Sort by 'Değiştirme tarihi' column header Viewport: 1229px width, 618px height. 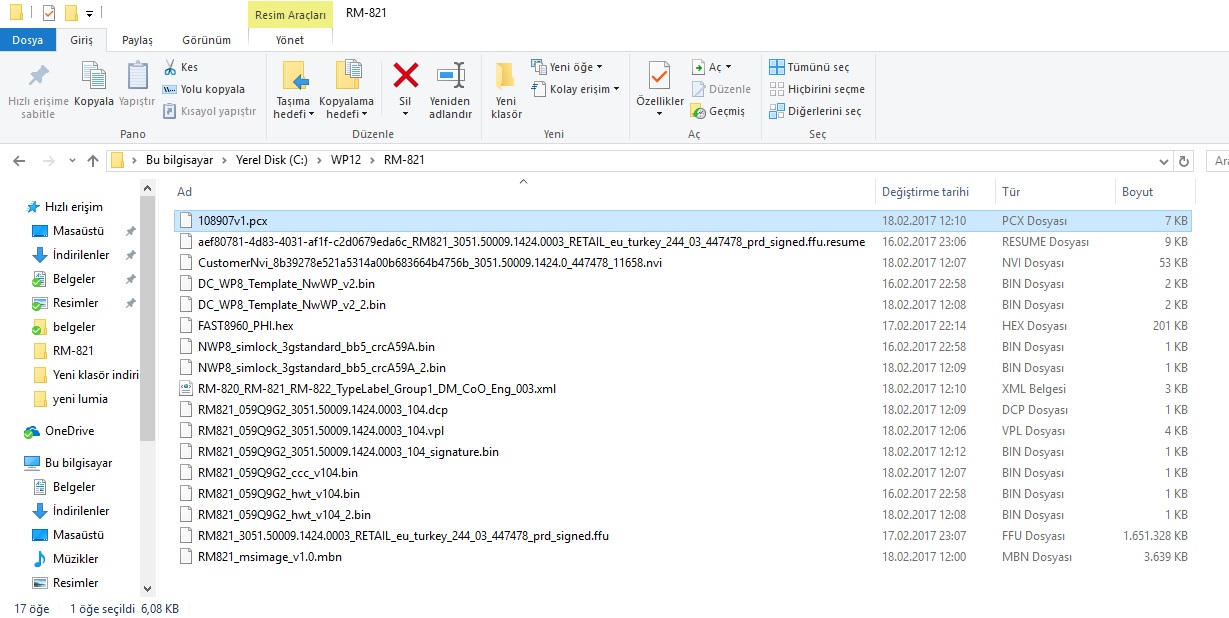point(925,191)
